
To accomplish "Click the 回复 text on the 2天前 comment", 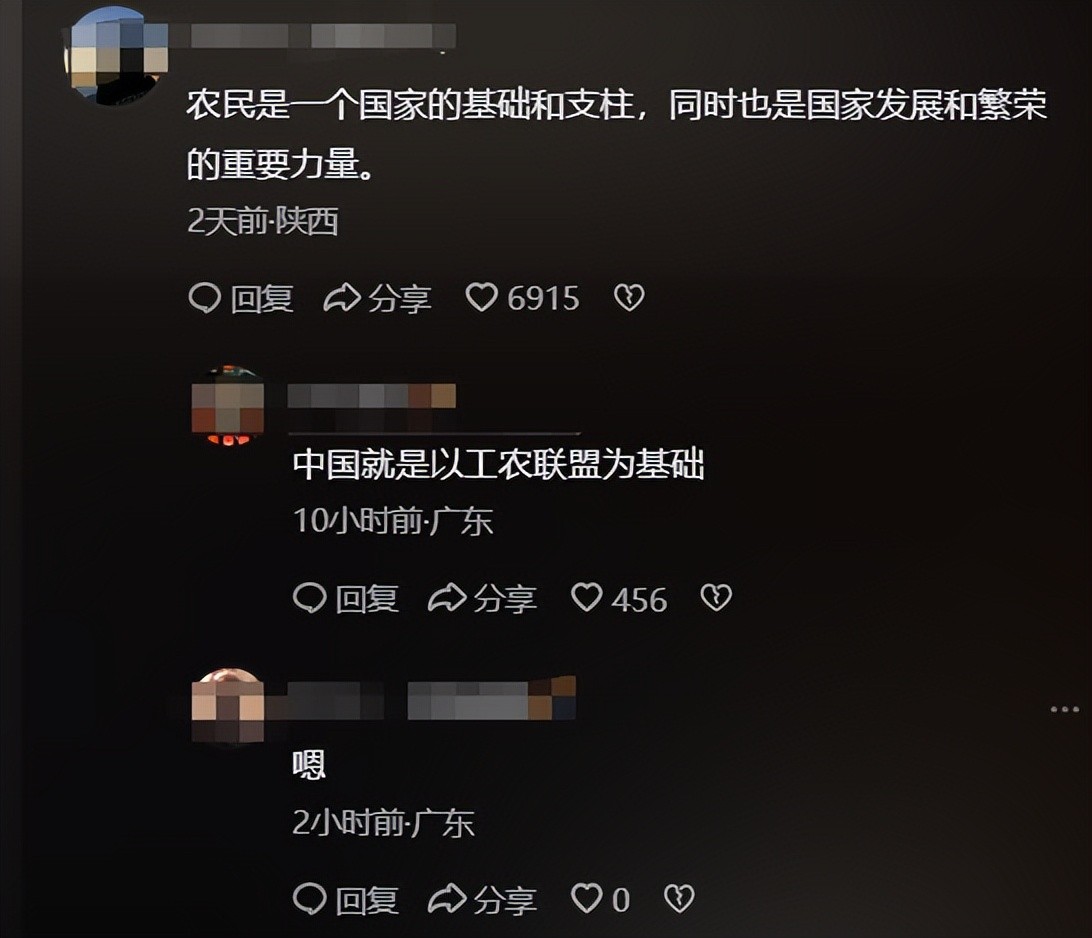I will click(262, 299).
